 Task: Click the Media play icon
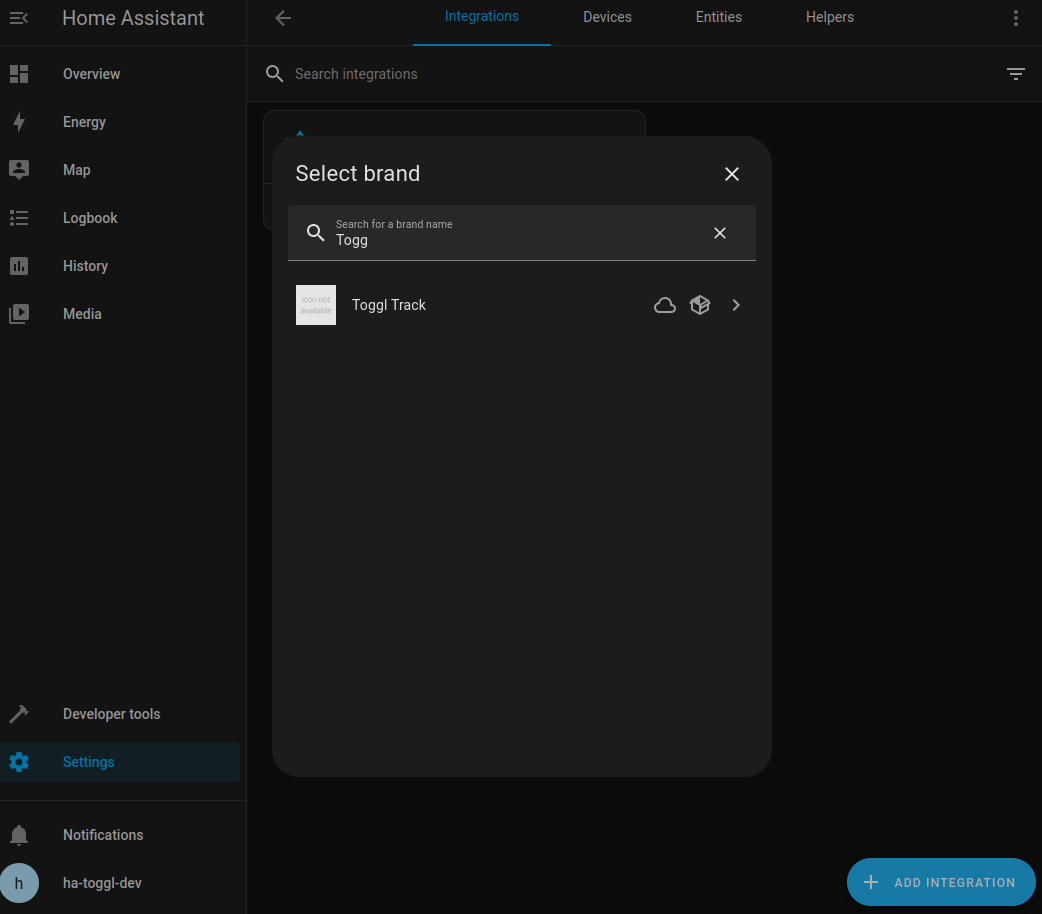click(x=19, y=314)
